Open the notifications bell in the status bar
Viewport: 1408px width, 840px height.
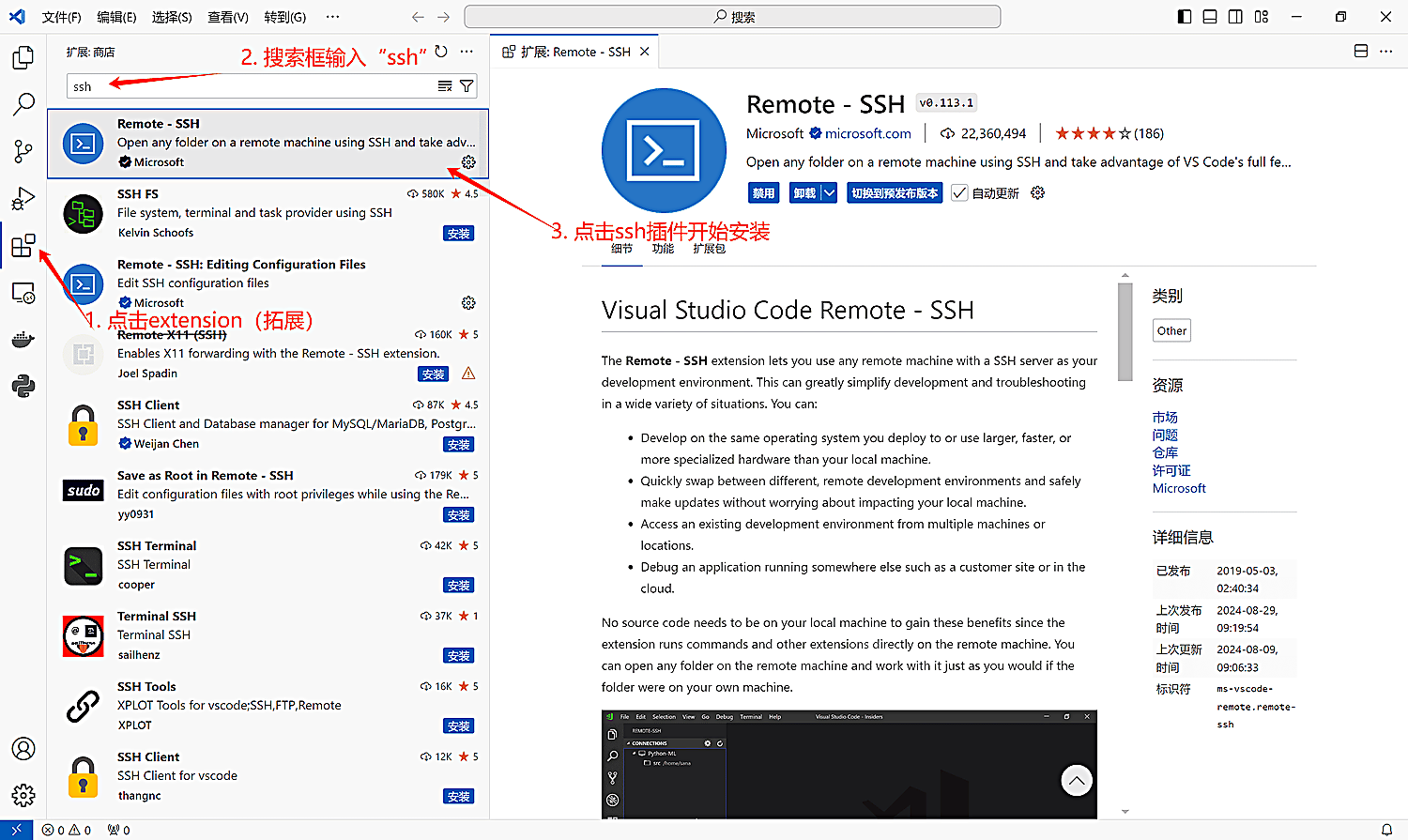pos(1386,830)
